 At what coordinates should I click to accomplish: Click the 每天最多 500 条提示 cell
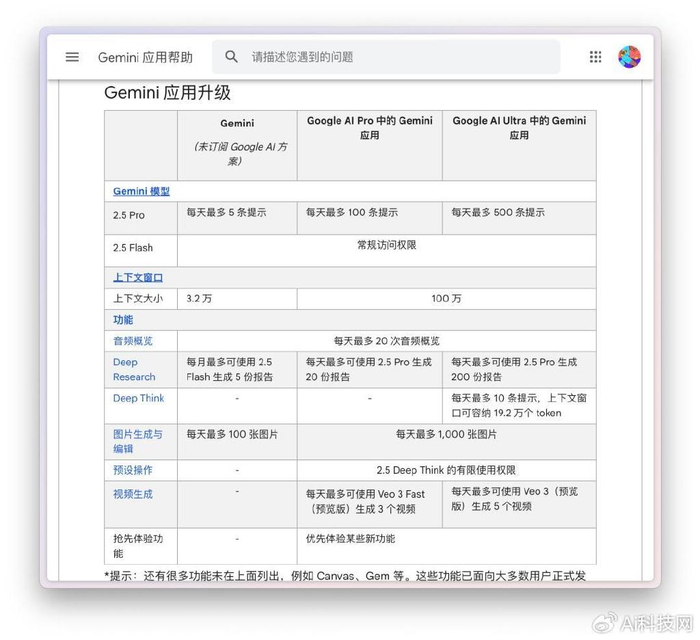[x=519, y=218]
